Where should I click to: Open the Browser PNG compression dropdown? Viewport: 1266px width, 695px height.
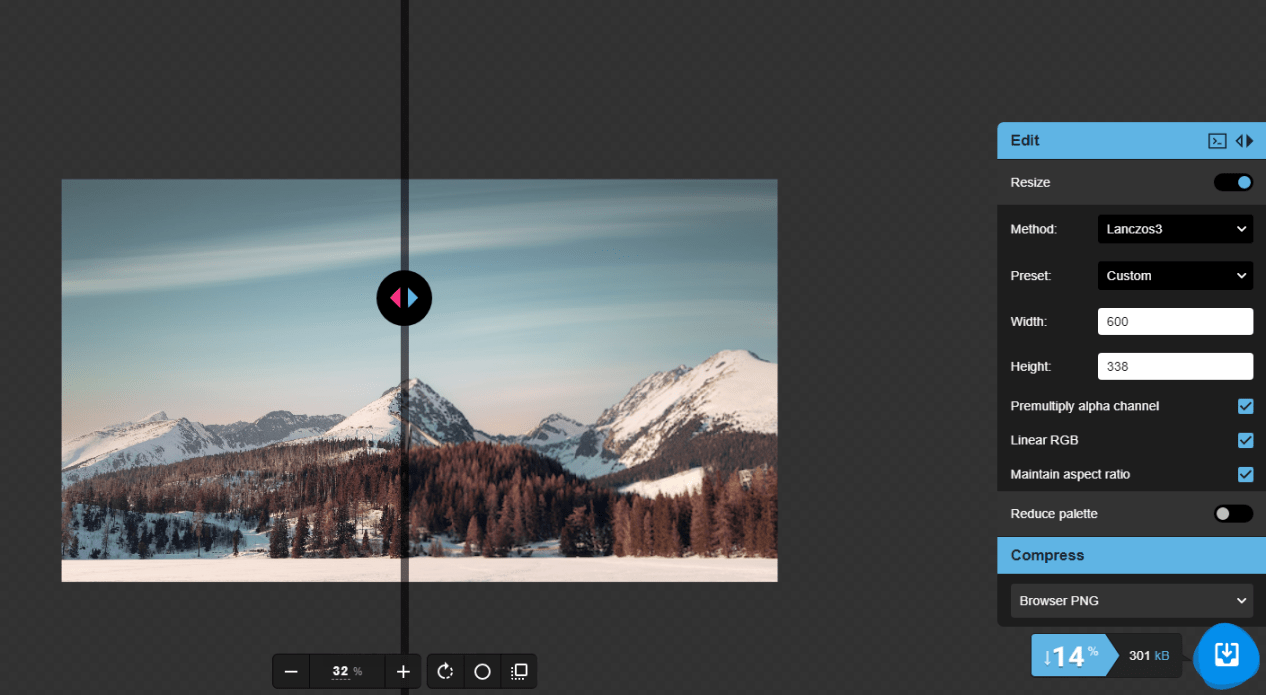(1131, 600)
